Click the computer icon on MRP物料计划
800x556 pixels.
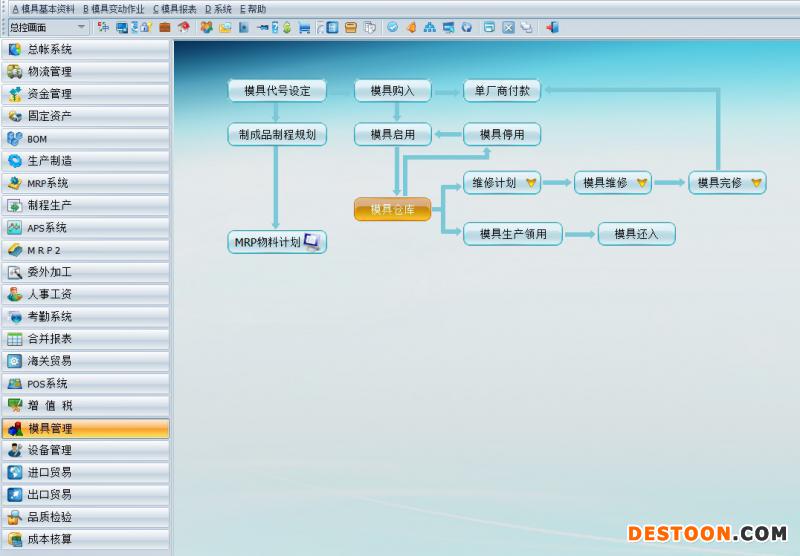pyautogui.click(x=312, y=241)
